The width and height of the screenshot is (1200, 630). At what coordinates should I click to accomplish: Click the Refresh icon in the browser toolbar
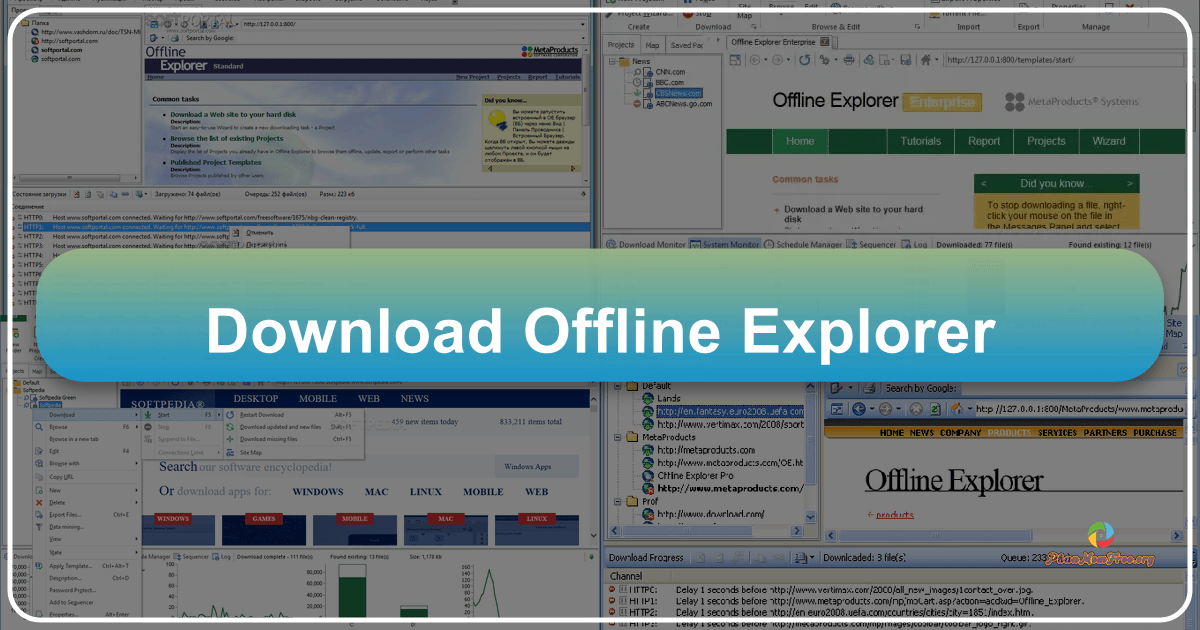(805, 60)
